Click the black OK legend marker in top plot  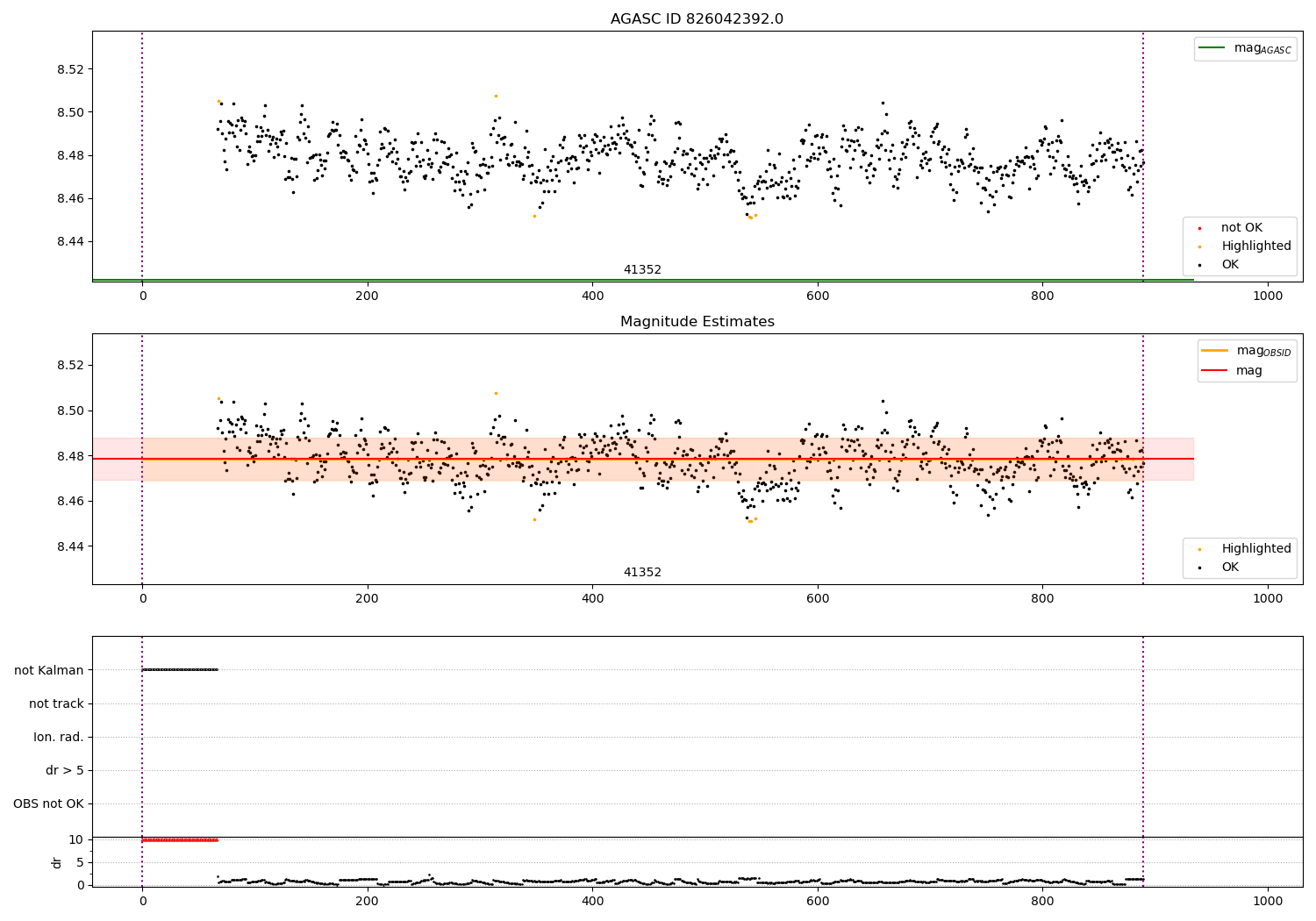tap(1199, 265)
